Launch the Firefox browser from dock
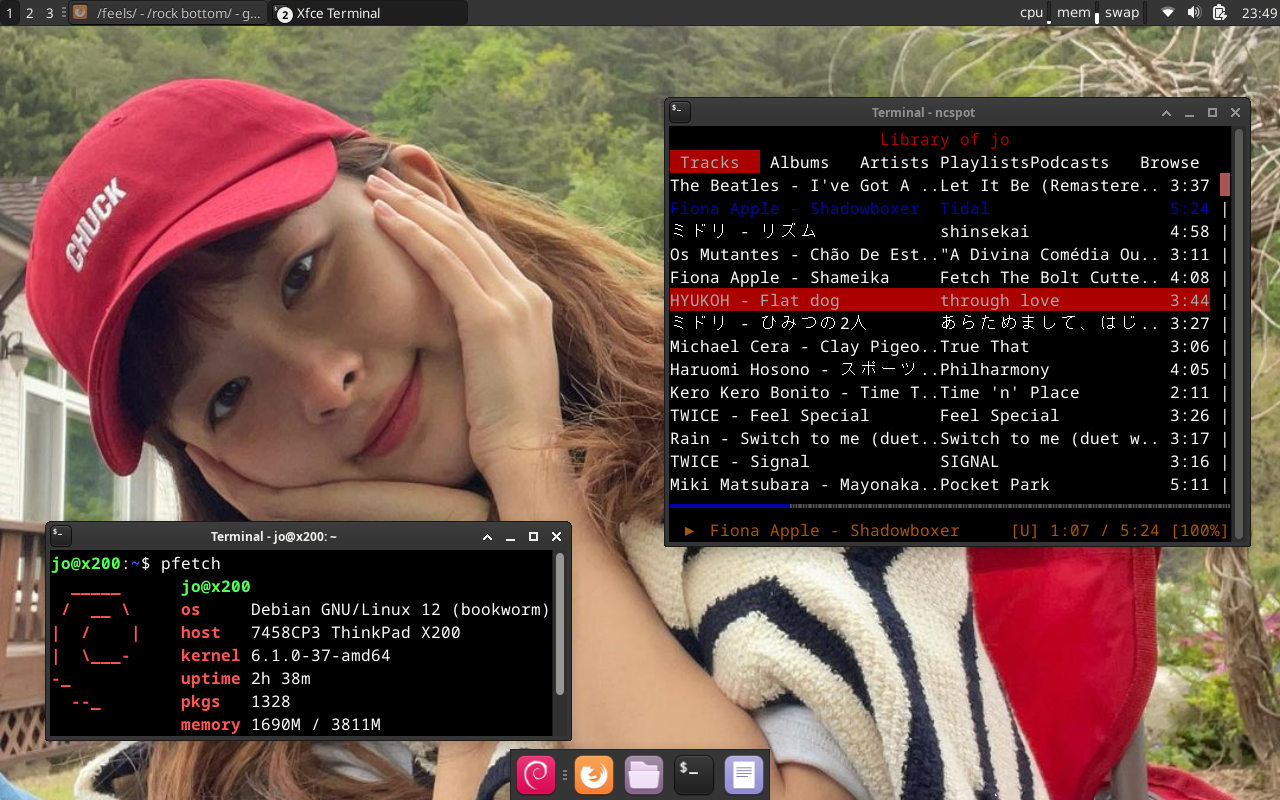This screenshot has height=800, width=1280. 594,775
